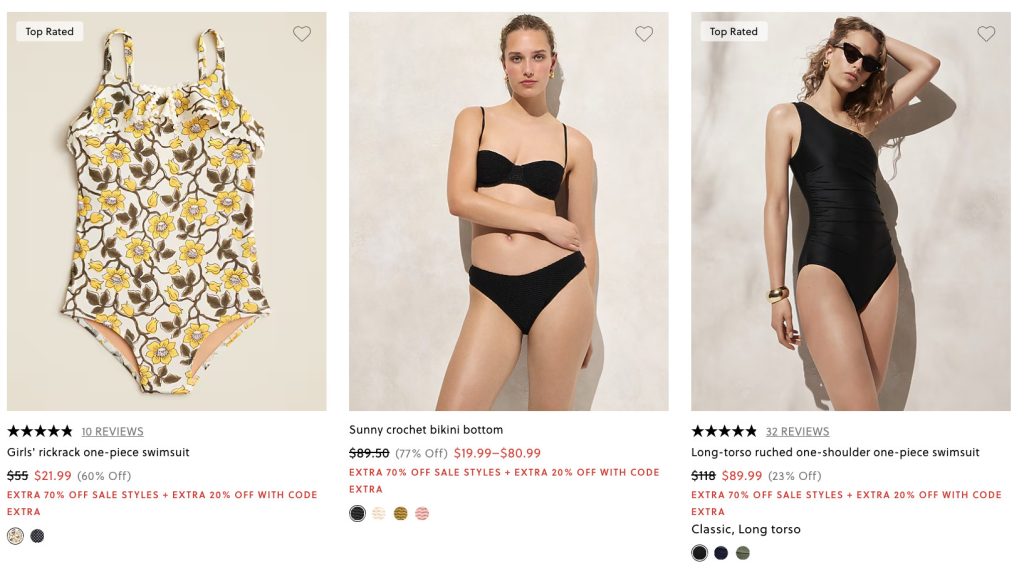Viewport: 1024px width, 574px height.
Task: Select olive green swatch for one-shoulder swimsuit
Action: point(743,553)
